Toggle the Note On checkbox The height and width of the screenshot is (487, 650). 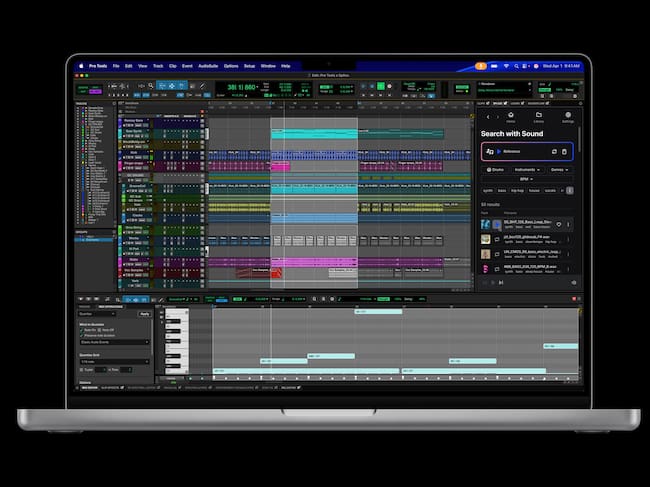pyautogui.click(x=84, y=330)
